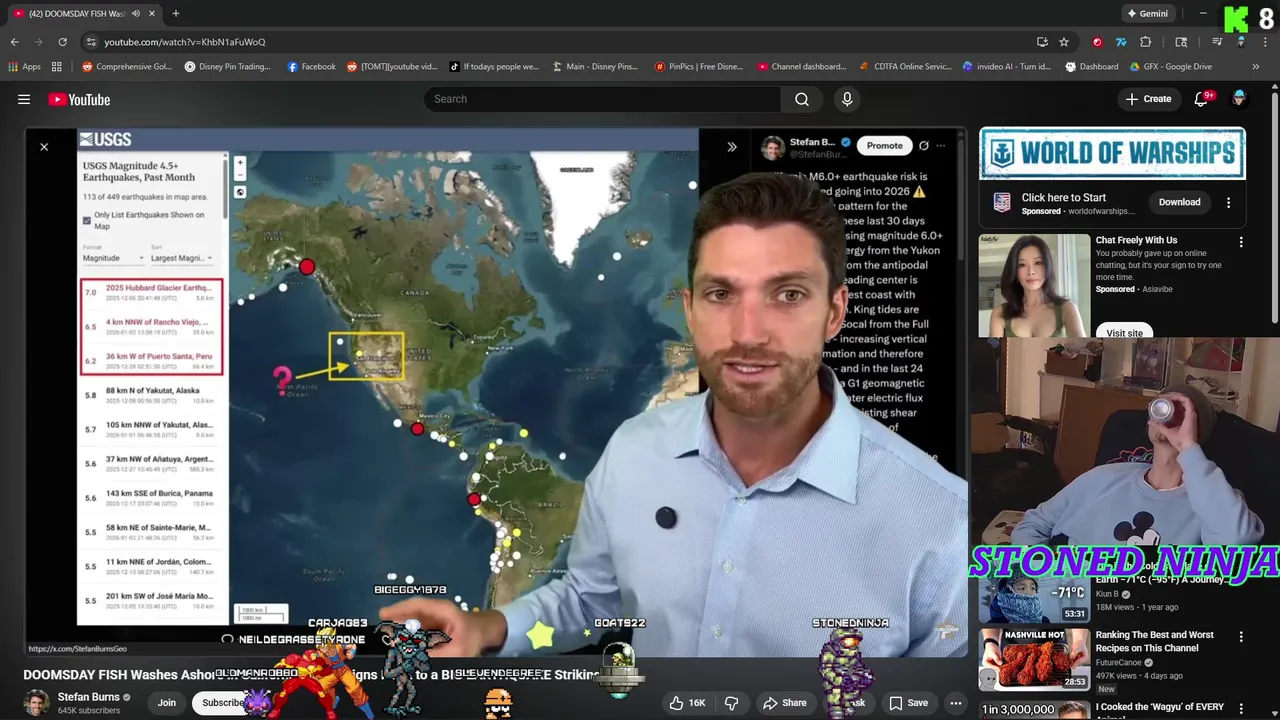Click into the YouTube Search field
The height and width of the screenshot is (720, 1280).
(602, 99)
